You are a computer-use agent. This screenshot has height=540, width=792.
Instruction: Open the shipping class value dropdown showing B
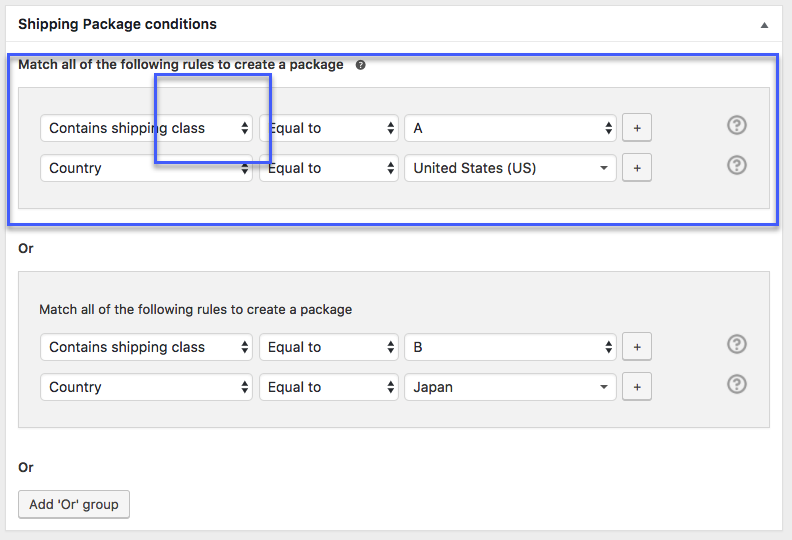pyautogui.click(x=510, y=347)
